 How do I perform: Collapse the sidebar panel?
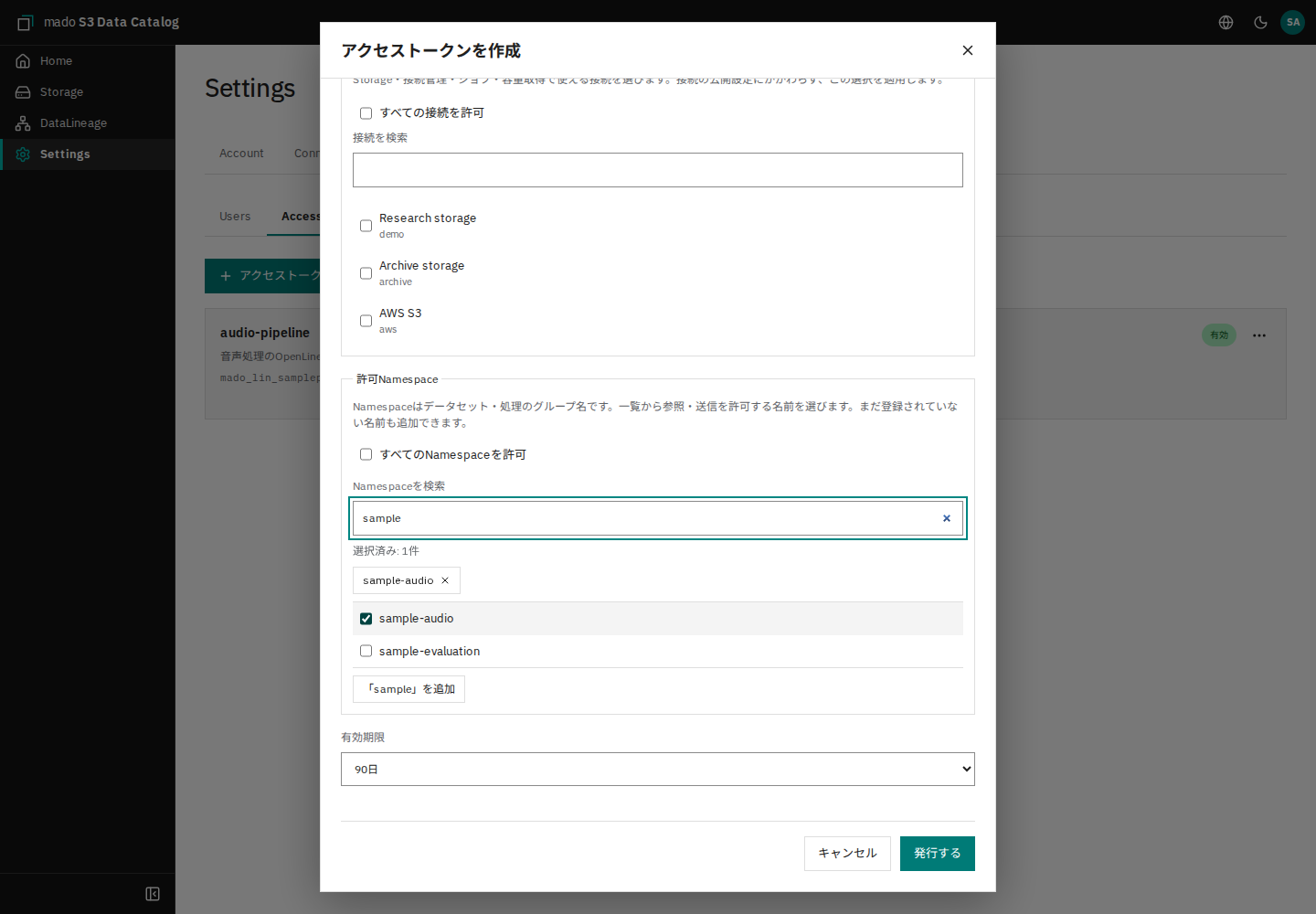coord(153,894)
